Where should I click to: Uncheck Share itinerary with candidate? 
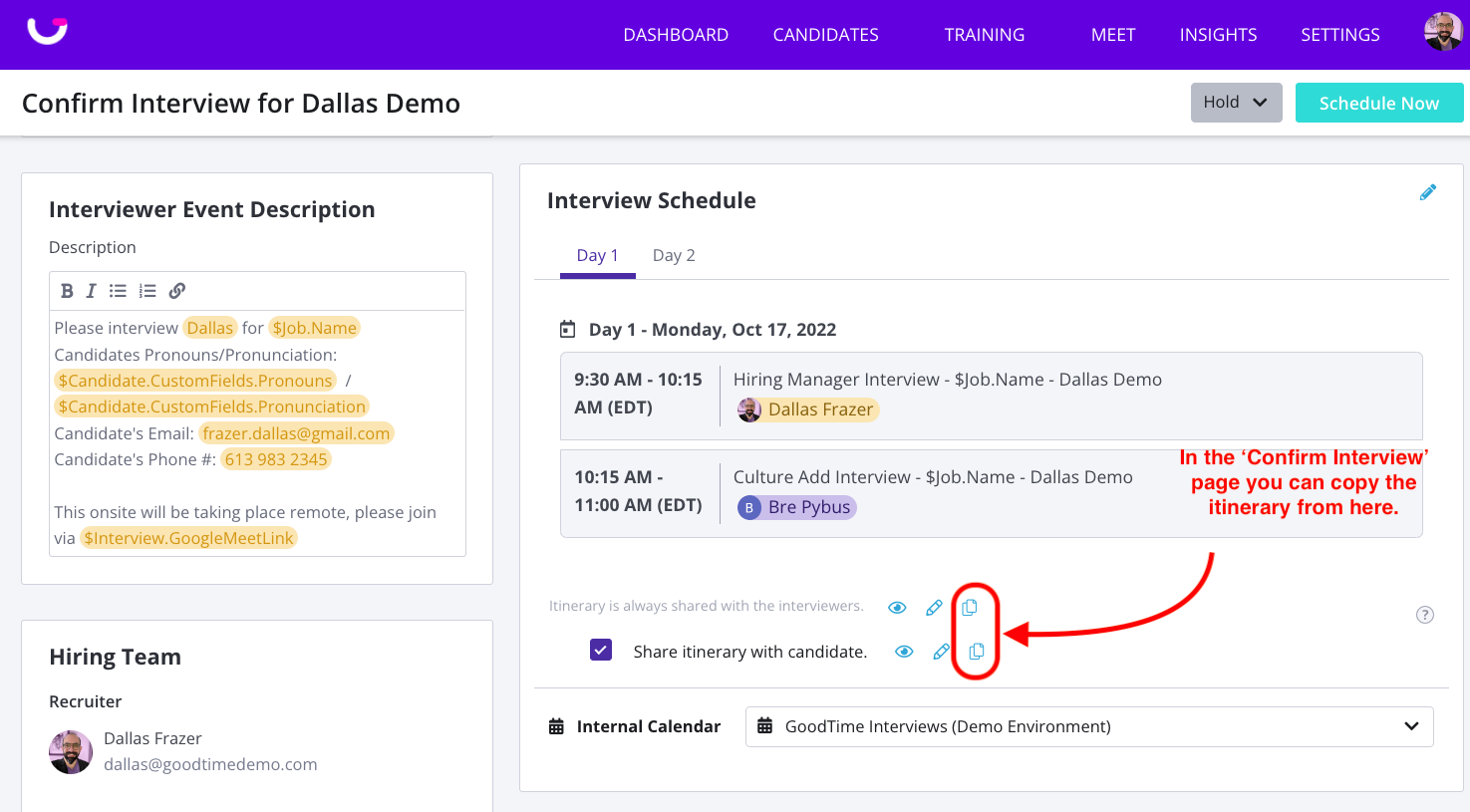coord(601,651)
